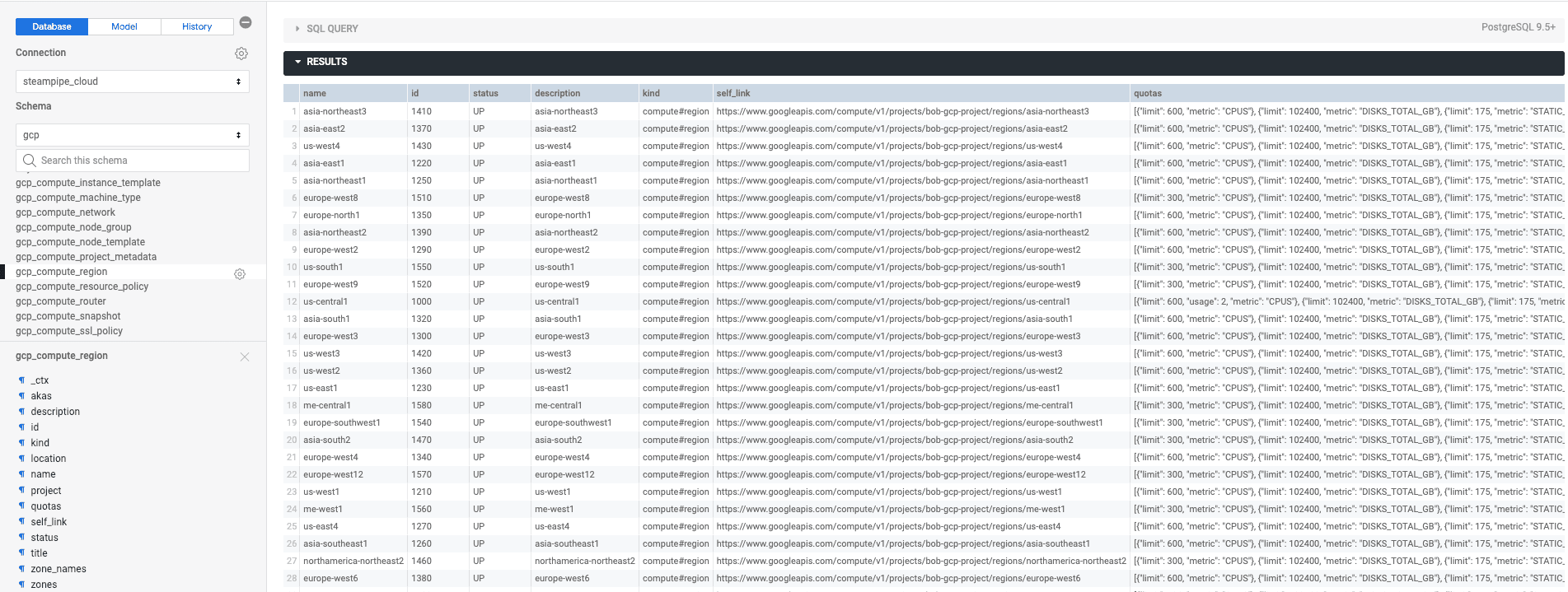Select kind cell in asia-east1 row
Screen dimensions: 1568x592
pos(676,163)
